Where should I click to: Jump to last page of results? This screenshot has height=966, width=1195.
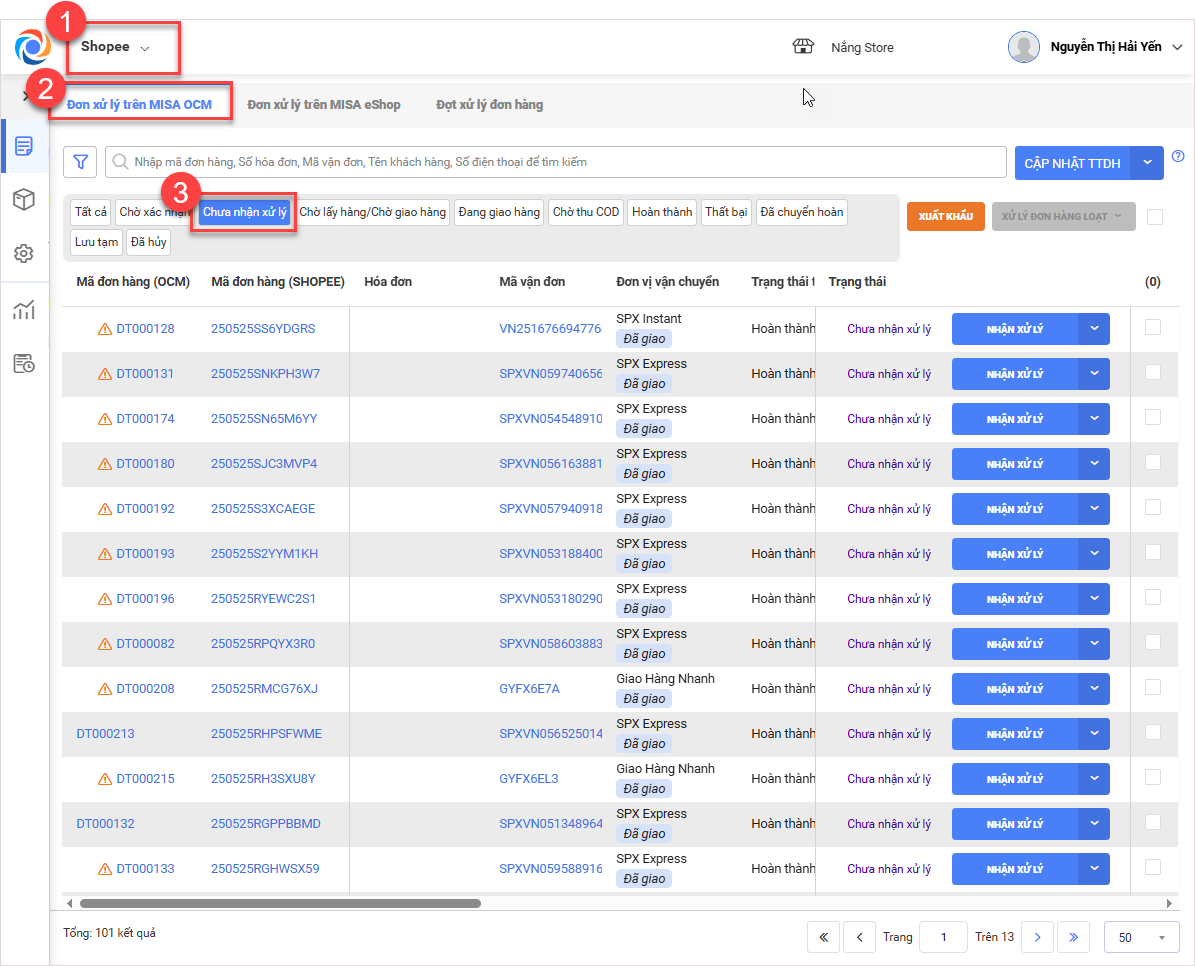pos(1074,937)
